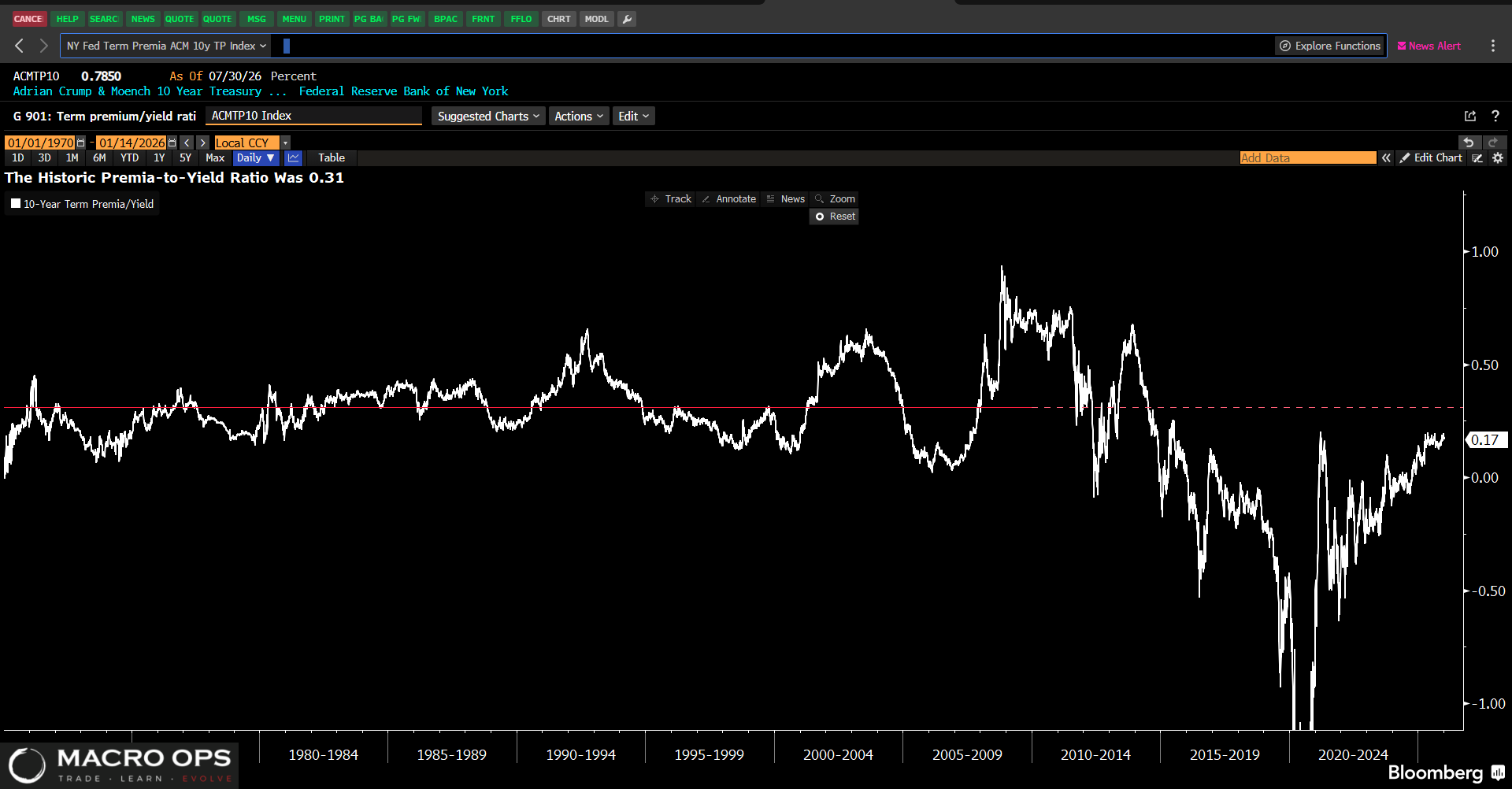Select the 1Y time range
Image resolution: width=1512 pixels, height=789 pixels.
(159, 158)
